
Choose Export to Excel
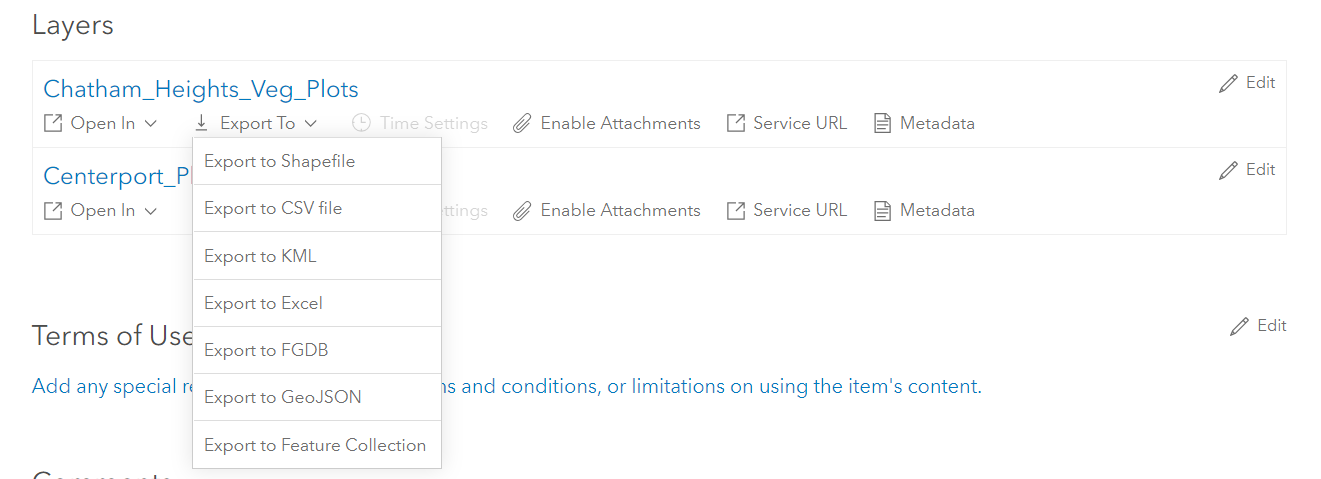tap(263, 303)
